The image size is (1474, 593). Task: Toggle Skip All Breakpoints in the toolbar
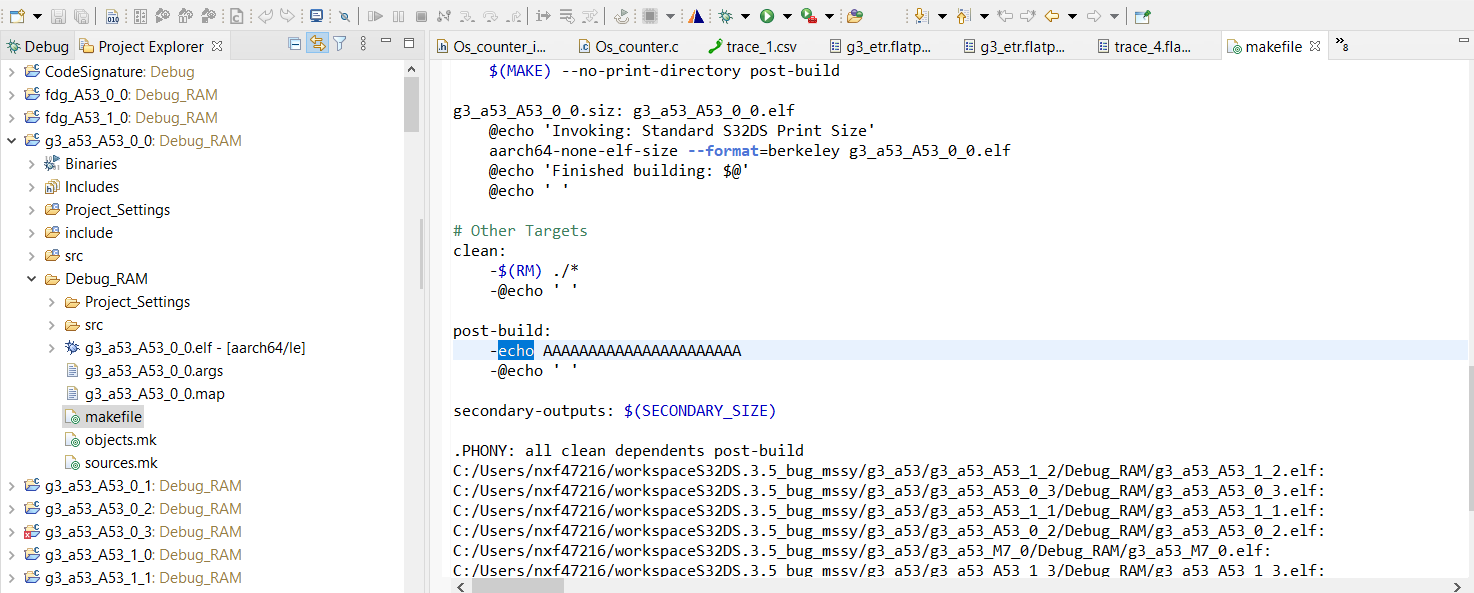point(343,16)
